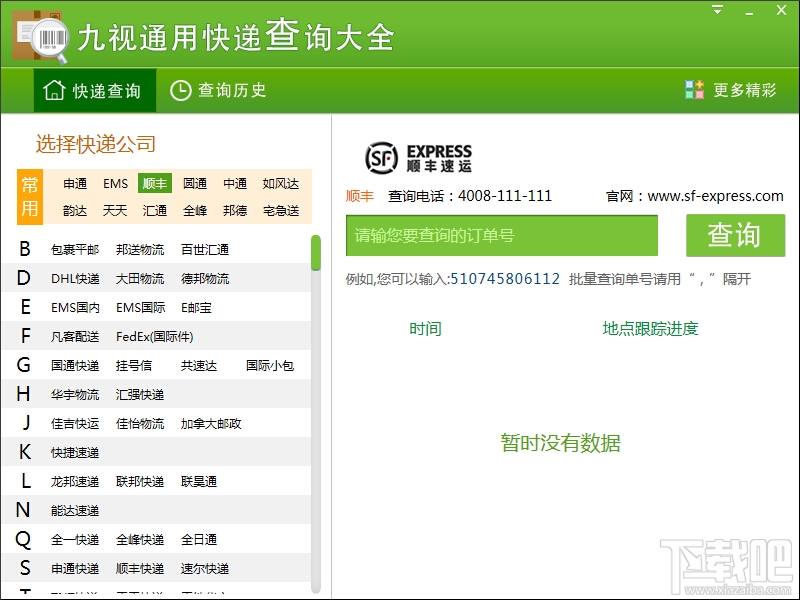This screenshot has height=600, width=800.
Task: Click the order number input field
Action: tap(502, 235)
